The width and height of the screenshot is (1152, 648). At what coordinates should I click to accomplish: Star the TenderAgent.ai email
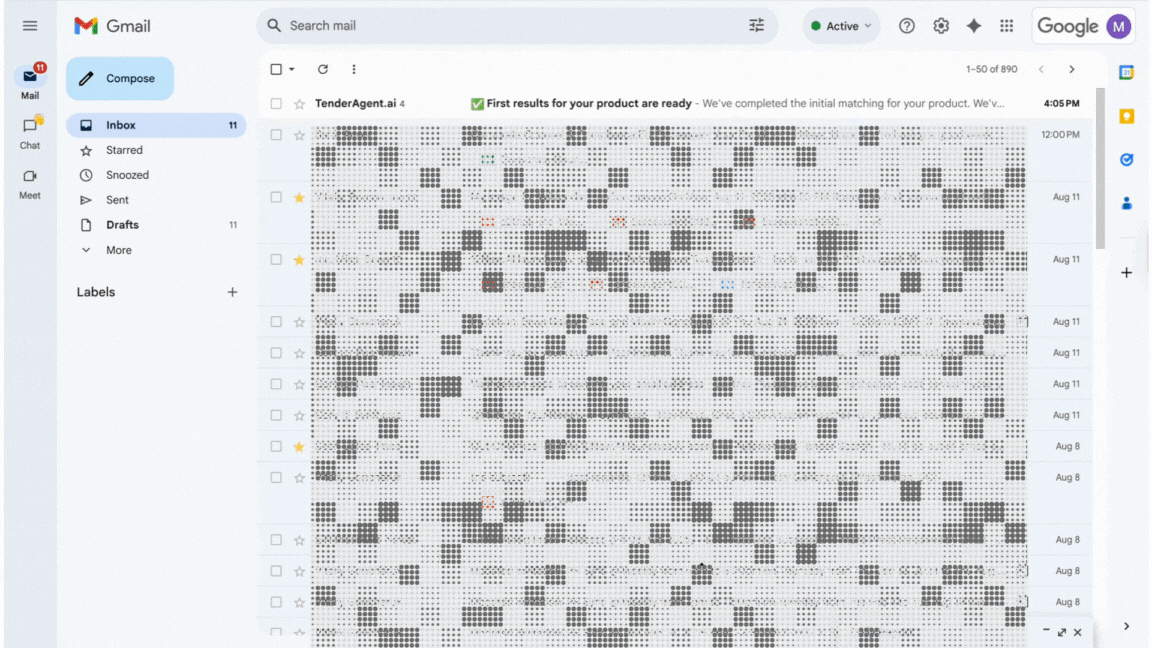[x=299, y=104]
